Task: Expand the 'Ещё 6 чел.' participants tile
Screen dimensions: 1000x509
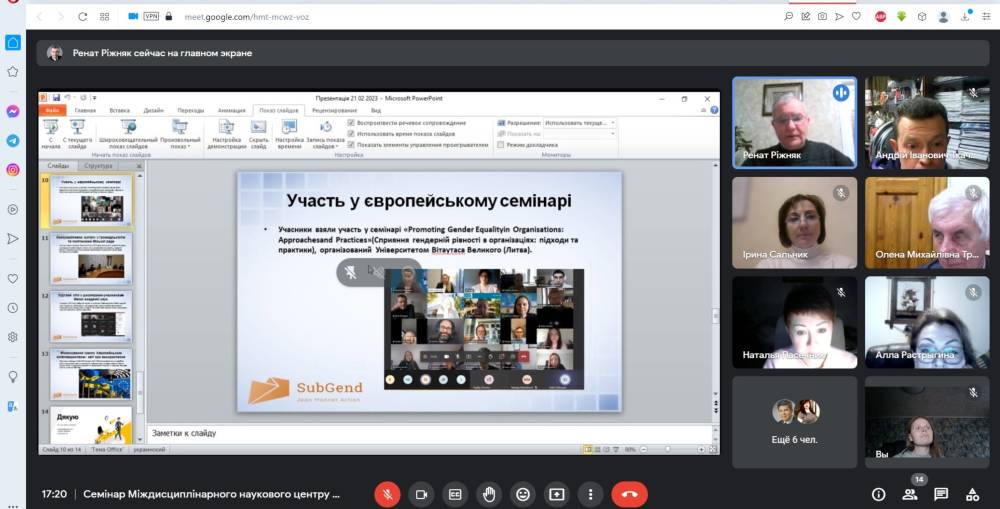Action: click(794, 422)
